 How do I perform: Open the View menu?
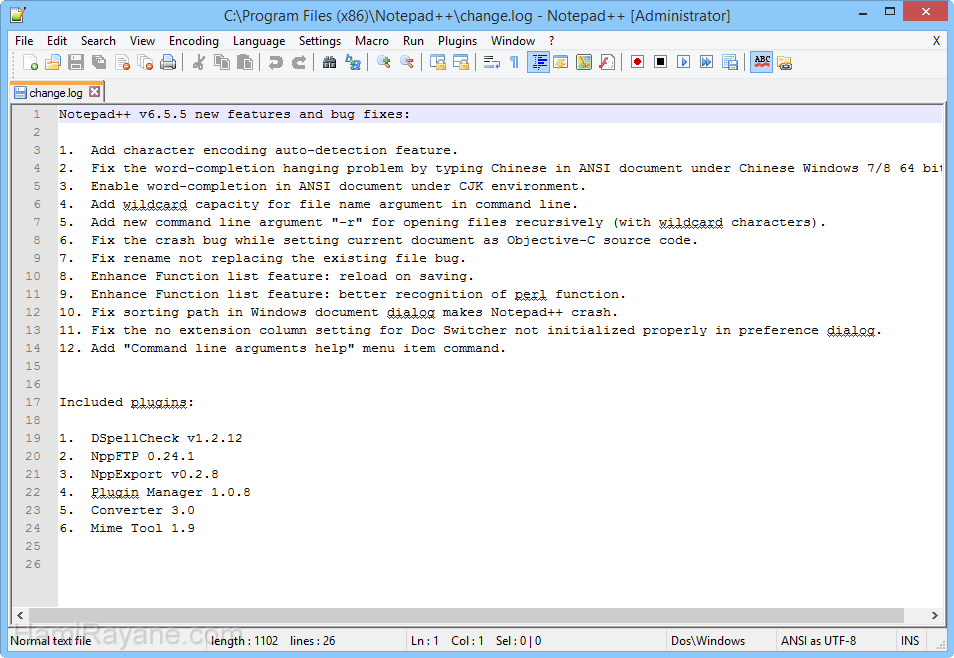coord(142,41)
